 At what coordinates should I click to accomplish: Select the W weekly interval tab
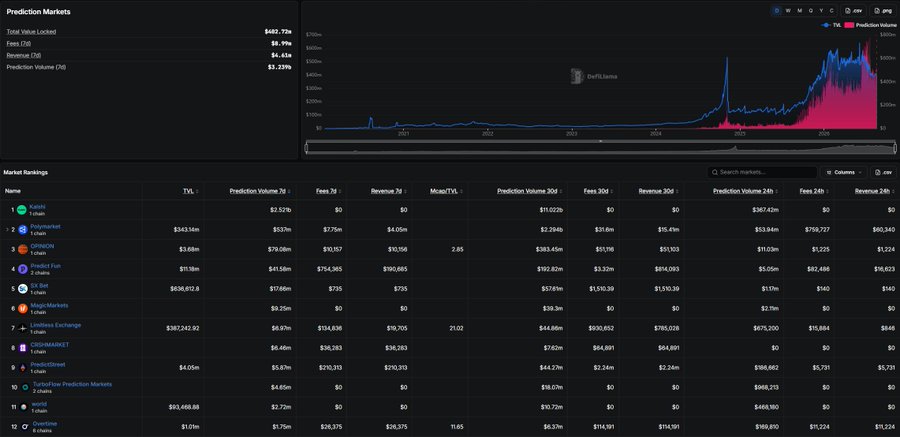point(788,10)
